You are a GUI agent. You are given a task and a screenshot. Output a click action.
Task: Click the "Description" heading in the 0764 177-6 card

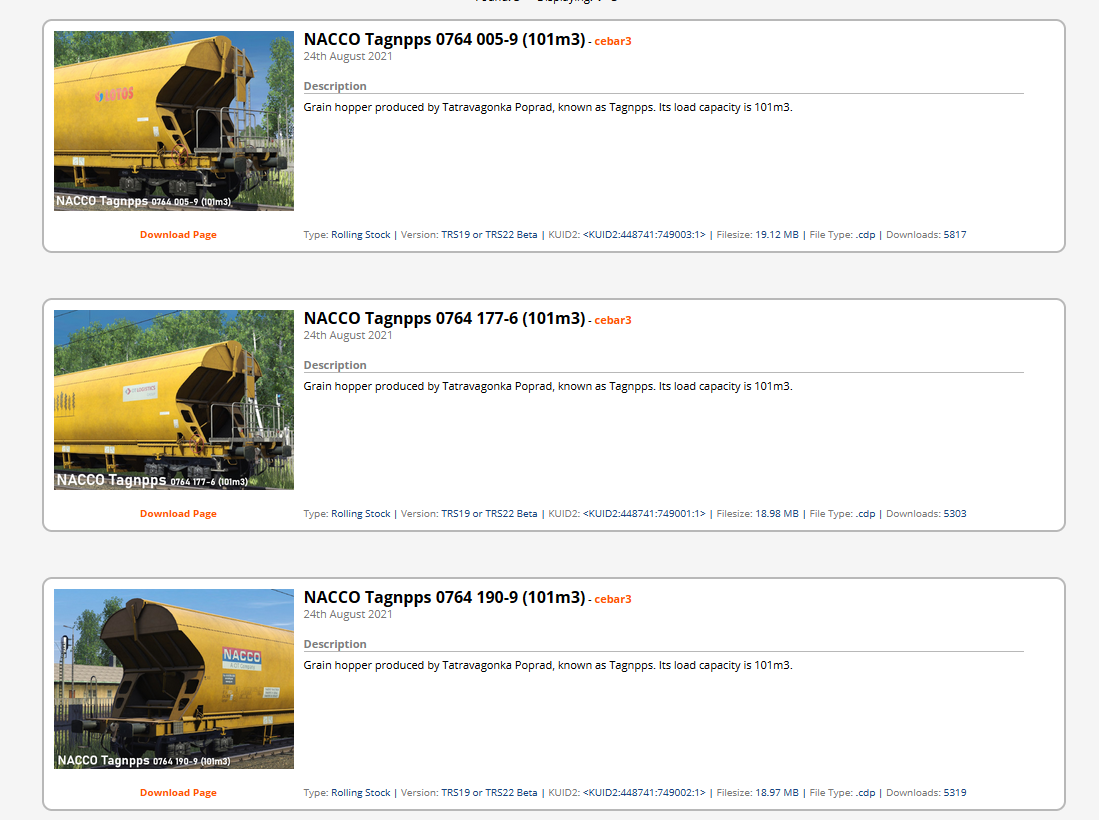click(x=335, y=365)
